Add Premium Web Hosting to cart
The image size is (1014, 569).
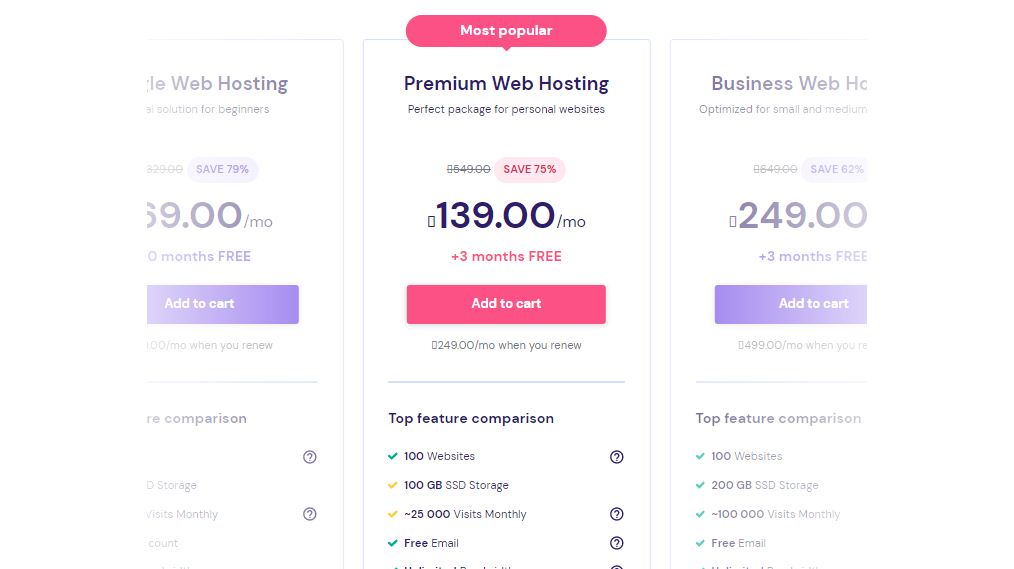(506, 304)
